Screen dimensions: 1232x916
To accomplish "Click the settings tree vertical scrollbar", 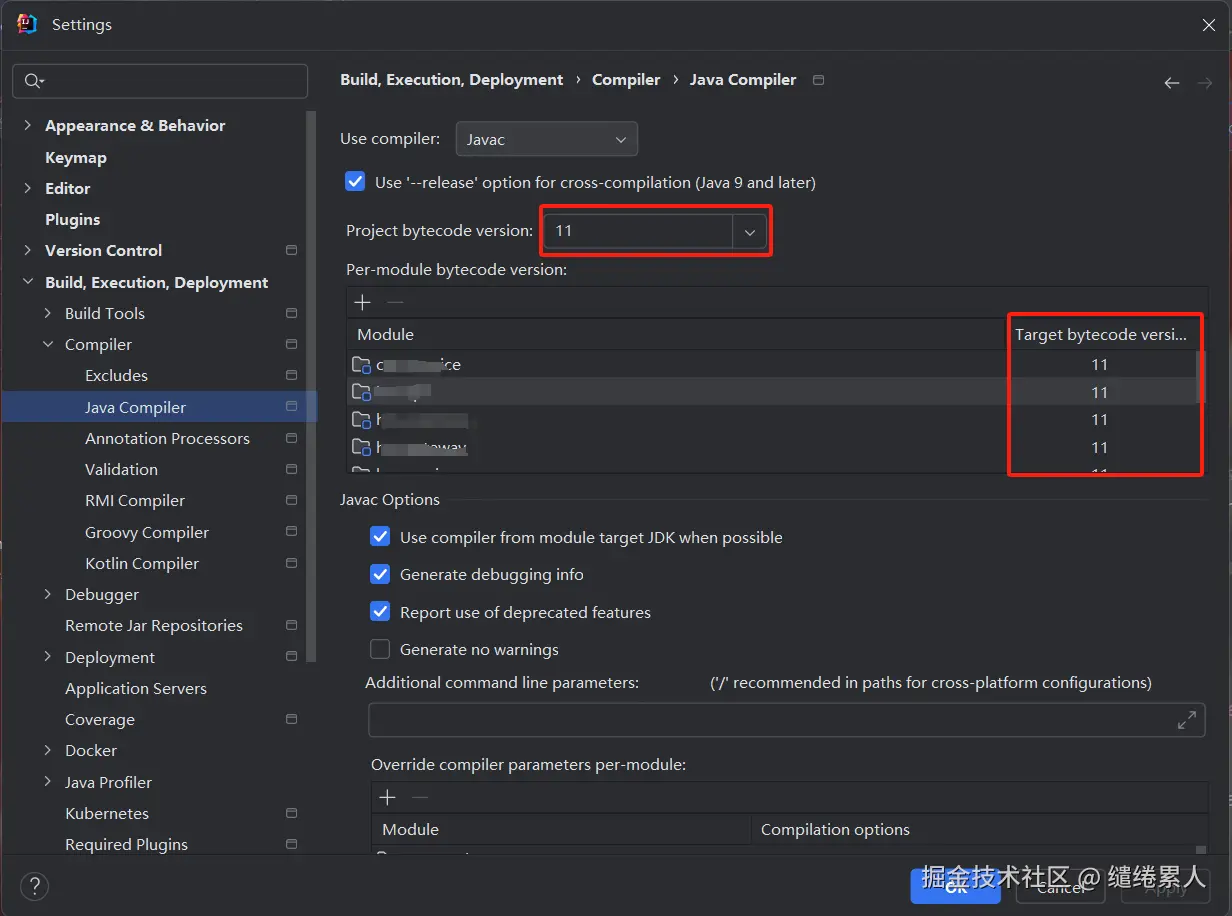I will 311,385.
